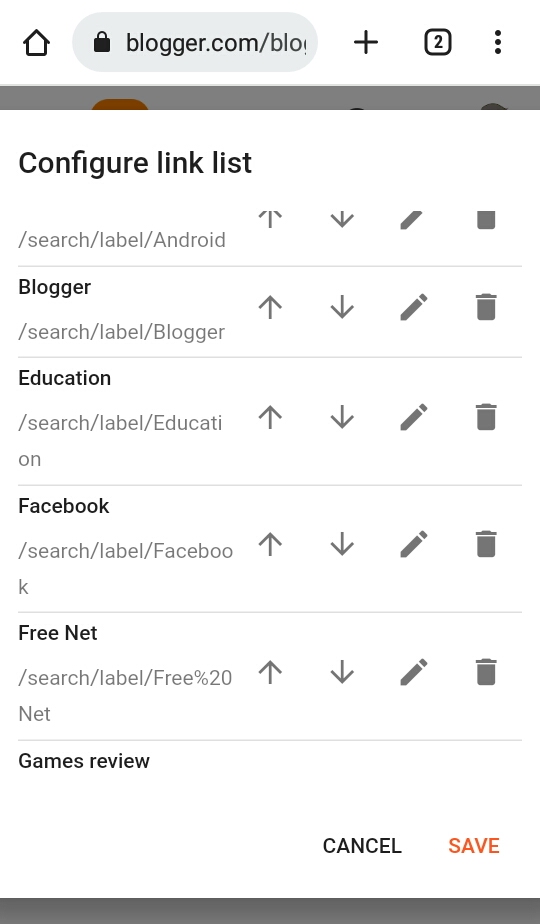The width and height of the screenshot is (540, 924).
Task: Edit the Facebook link entry
Action: 414,544
